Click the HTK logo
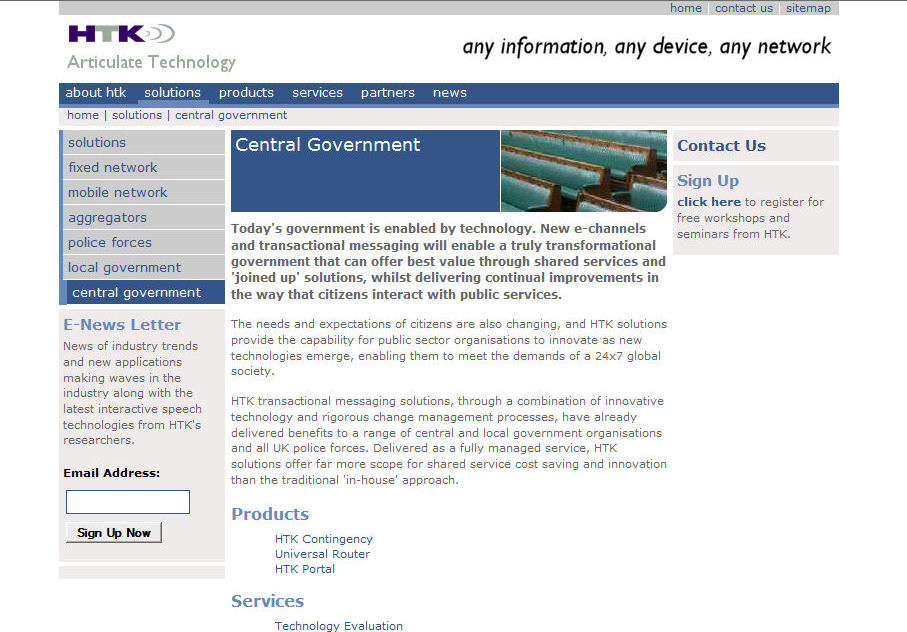 click(120, 34)
